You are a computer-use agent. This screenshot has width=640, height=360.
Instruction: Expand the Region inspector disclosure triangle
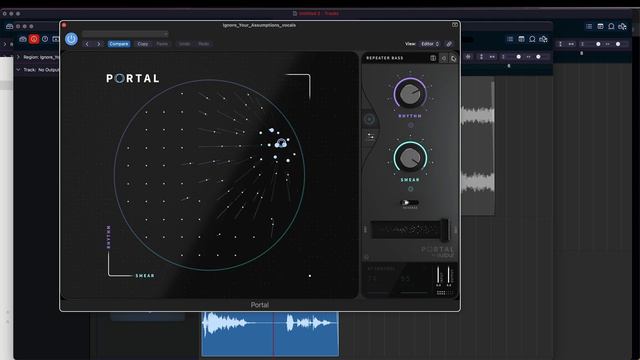[x=18, y=57]
